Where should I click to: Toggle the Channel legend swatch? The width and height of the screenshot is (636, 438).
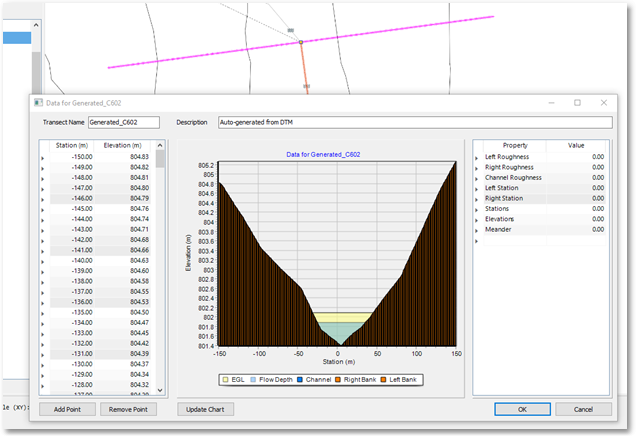click(x=300, y=380)
